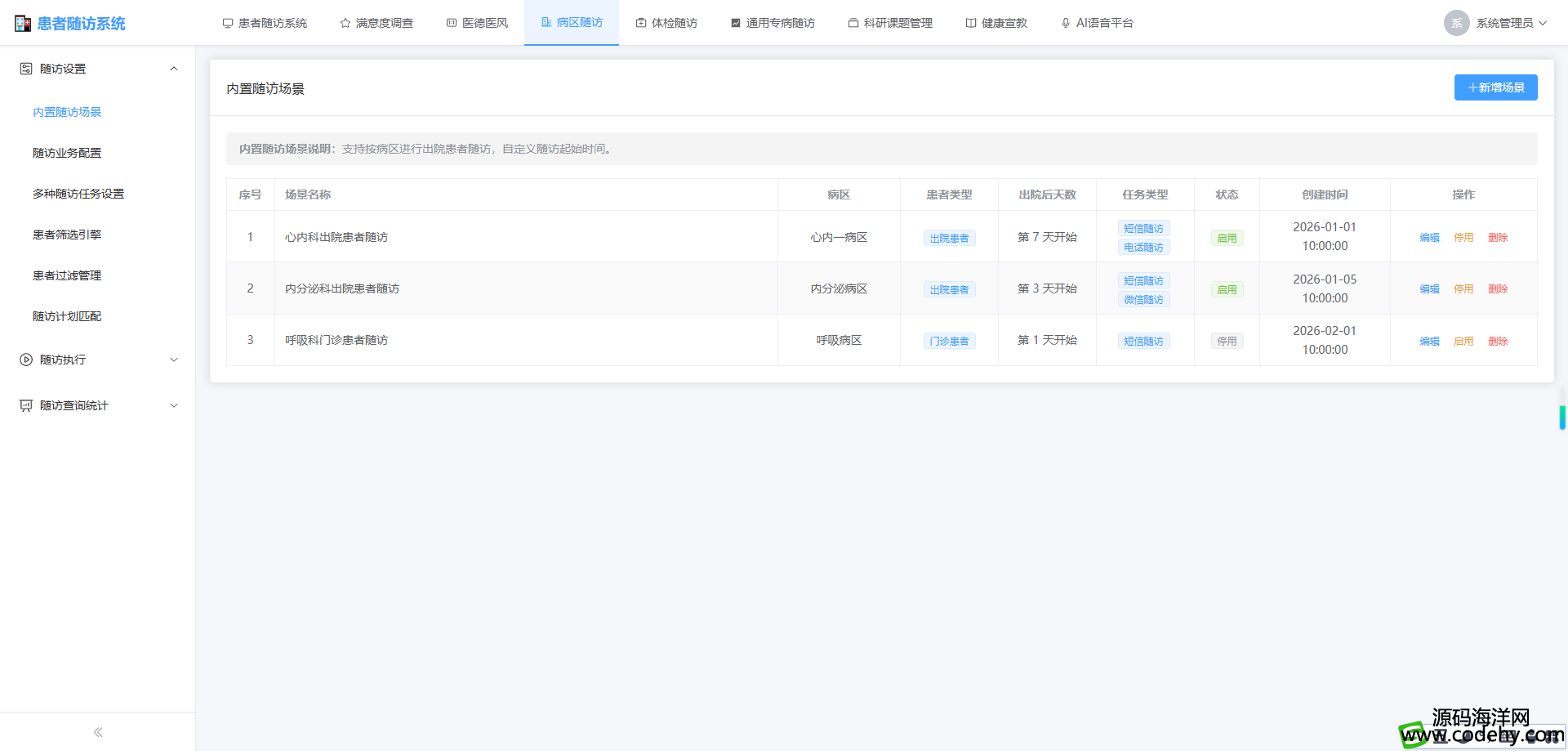This screenshot has width=1568, height=751.
Task: Collapse sidebar with double-chevron icon
Action: pos(98,732)
